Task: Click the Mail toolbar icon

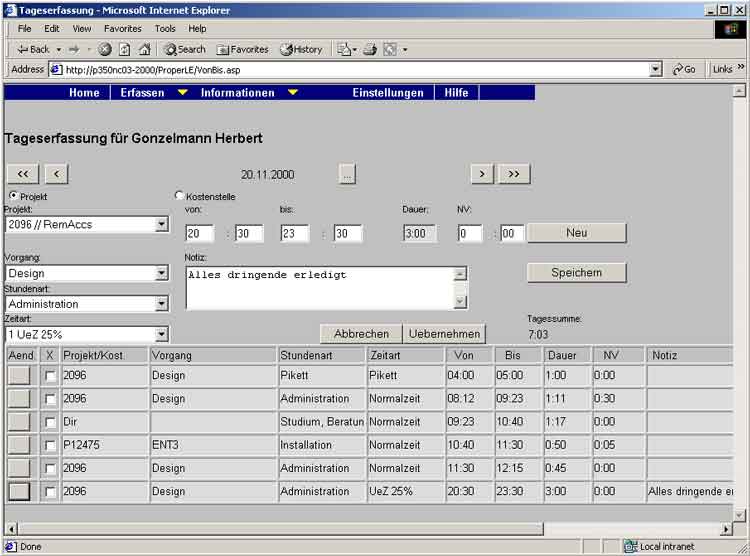Action: (344, 49)
